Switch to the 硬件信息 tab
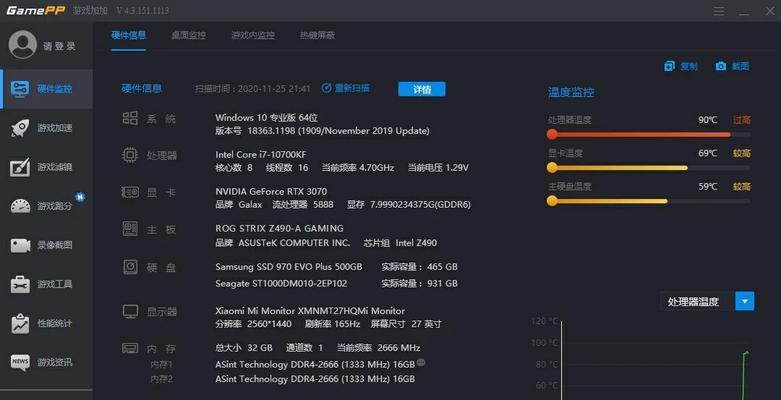The width and height of the screenshot is (781, 400). click(x=129, y=35)
